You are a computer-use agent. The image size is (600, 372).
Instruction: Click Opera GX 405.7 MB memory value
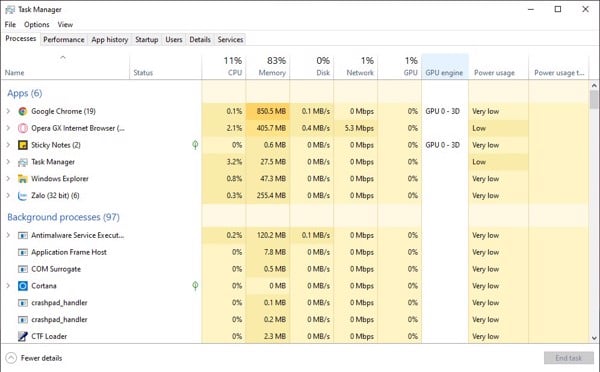click(x=271, y=128)
